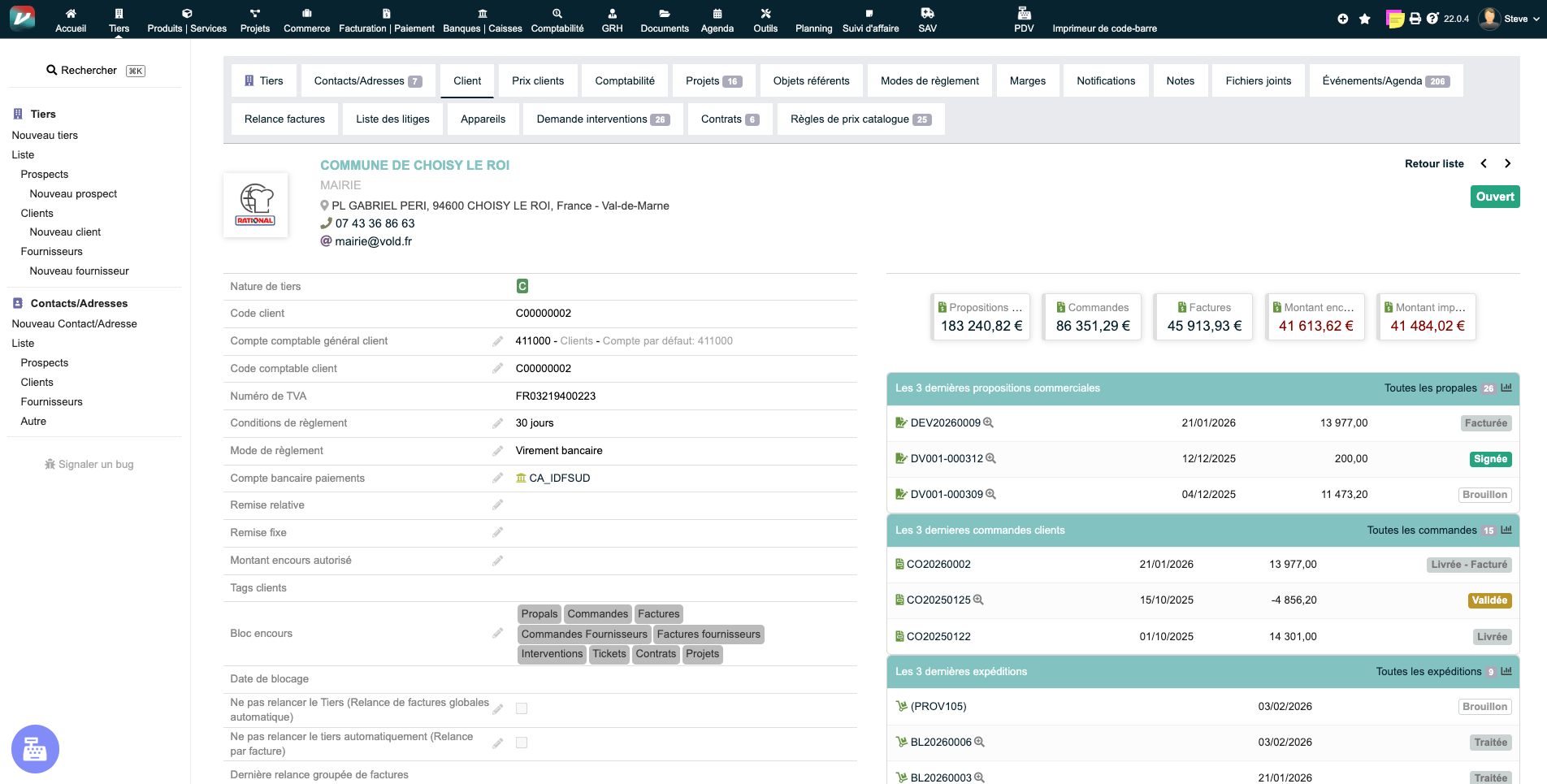Edit Conditions de règlement with pencil icon
This screenshot has width=1547, height=784.
coord(497,423)
